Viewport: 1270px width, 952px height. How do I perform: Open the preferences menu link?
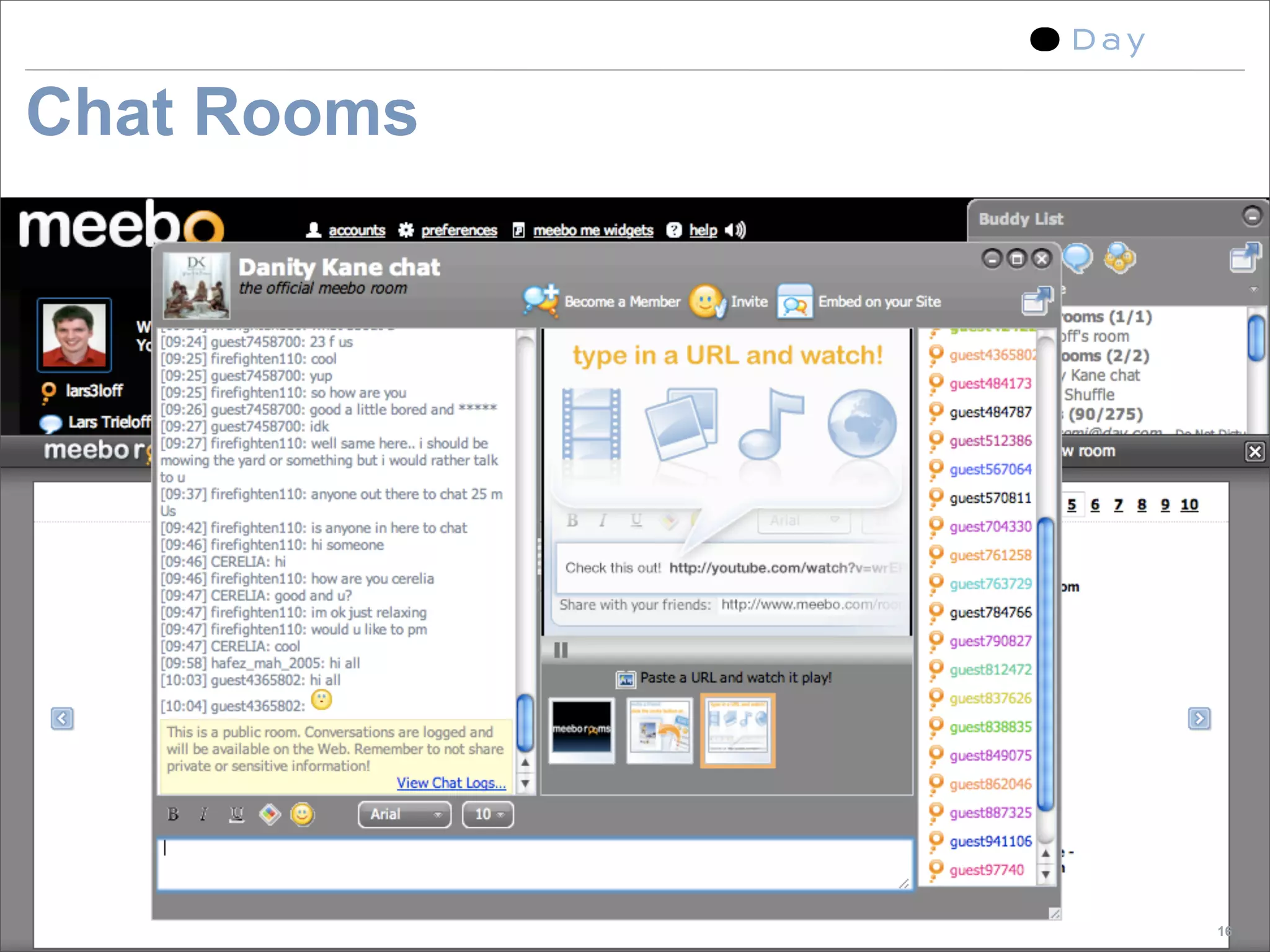(x=459, y=231)
